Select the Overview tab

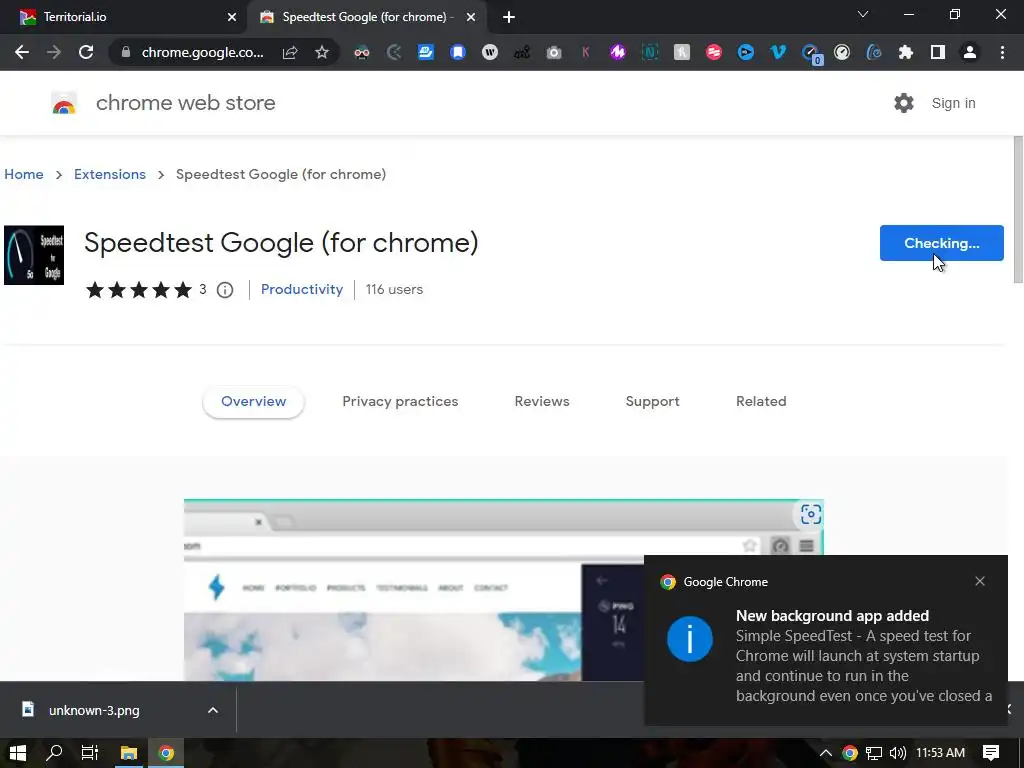pos(253,402)
